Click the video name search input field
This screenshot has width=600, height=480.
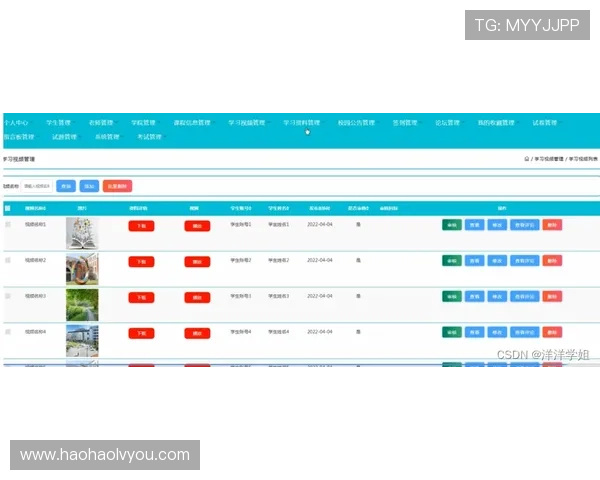pos(38,186)
